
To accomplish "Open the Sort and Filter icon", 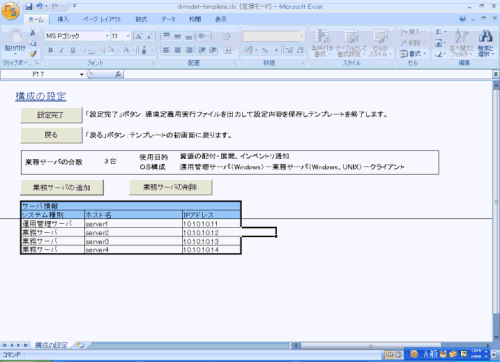I will (462, 42).
